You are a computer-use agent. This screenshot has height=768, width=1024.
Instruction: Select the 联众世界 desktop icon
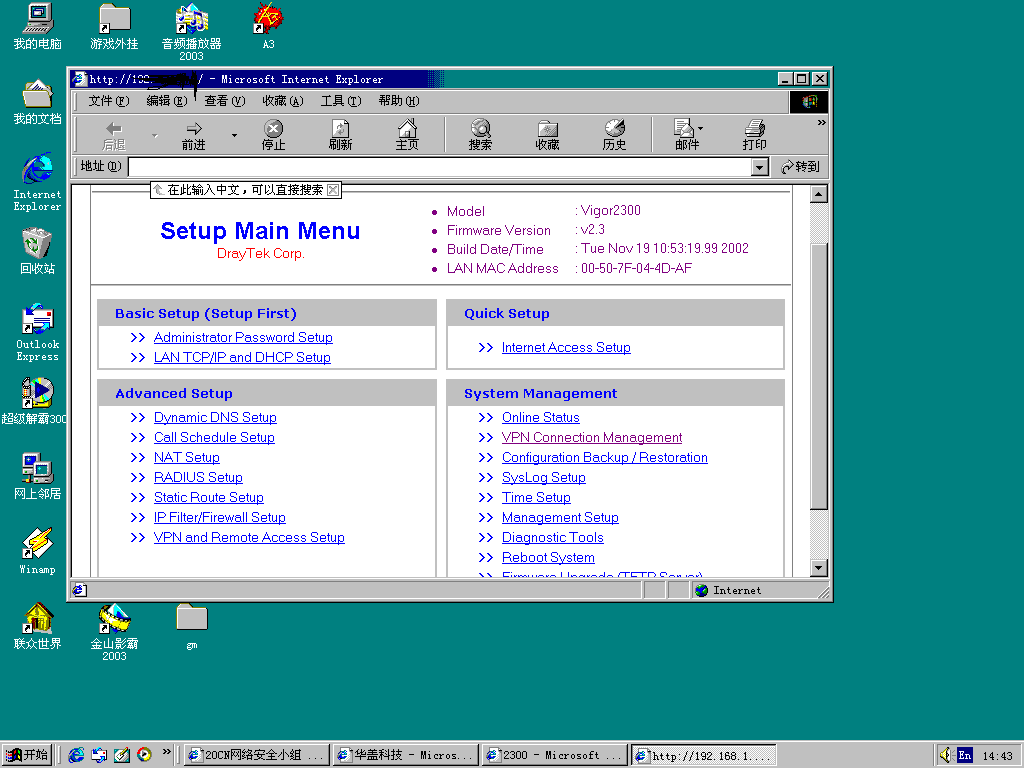pos(37,626)
